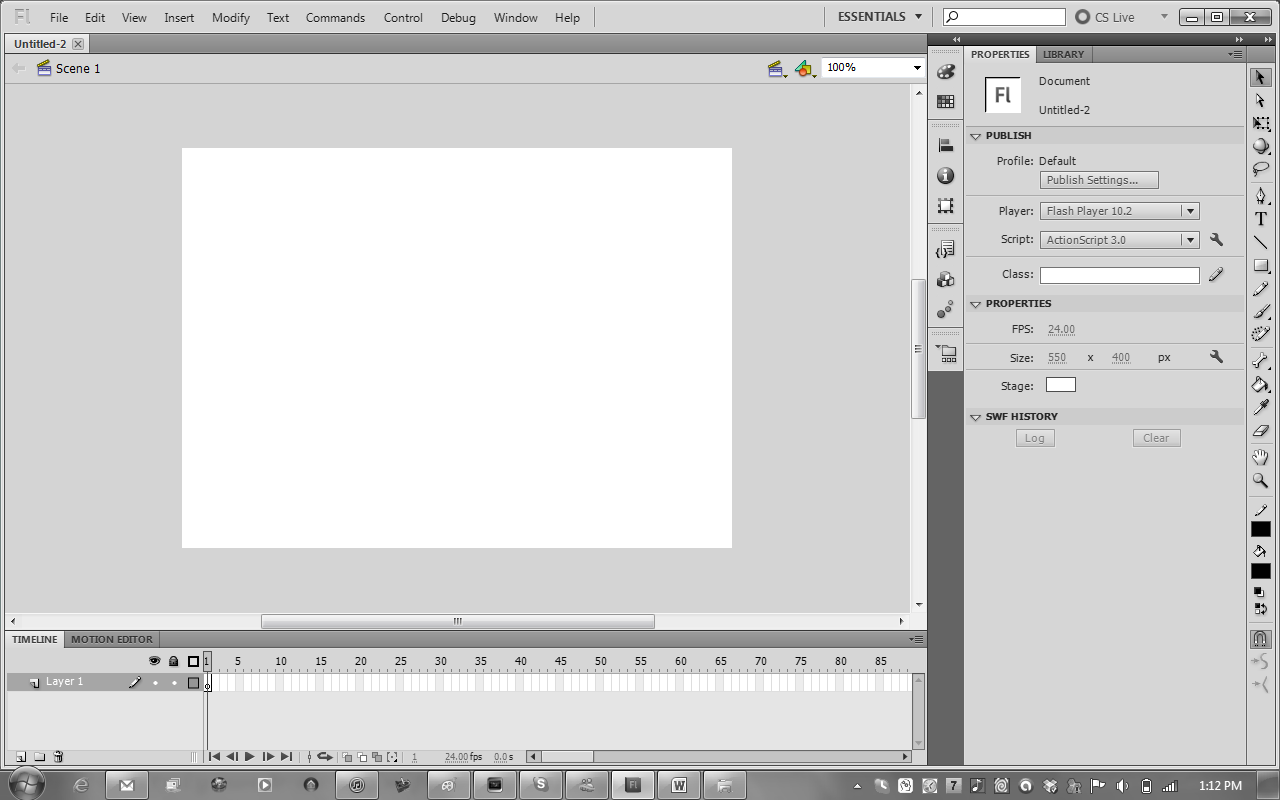
Task: Select the Eyedropper tool
Action: coord(1261,407)
